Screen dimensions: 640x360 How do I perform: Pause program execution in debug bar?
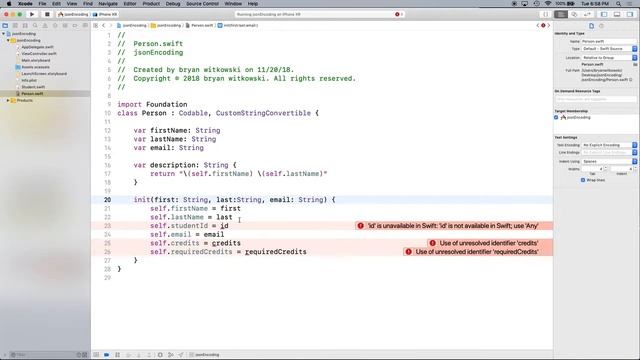point(118,355)
